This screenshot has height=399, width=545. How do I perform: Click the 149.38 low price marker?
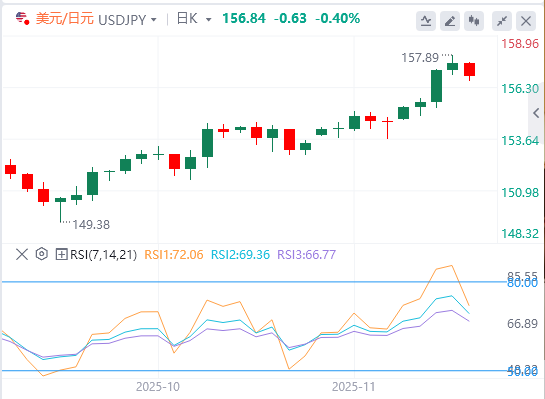click(91, 225)
